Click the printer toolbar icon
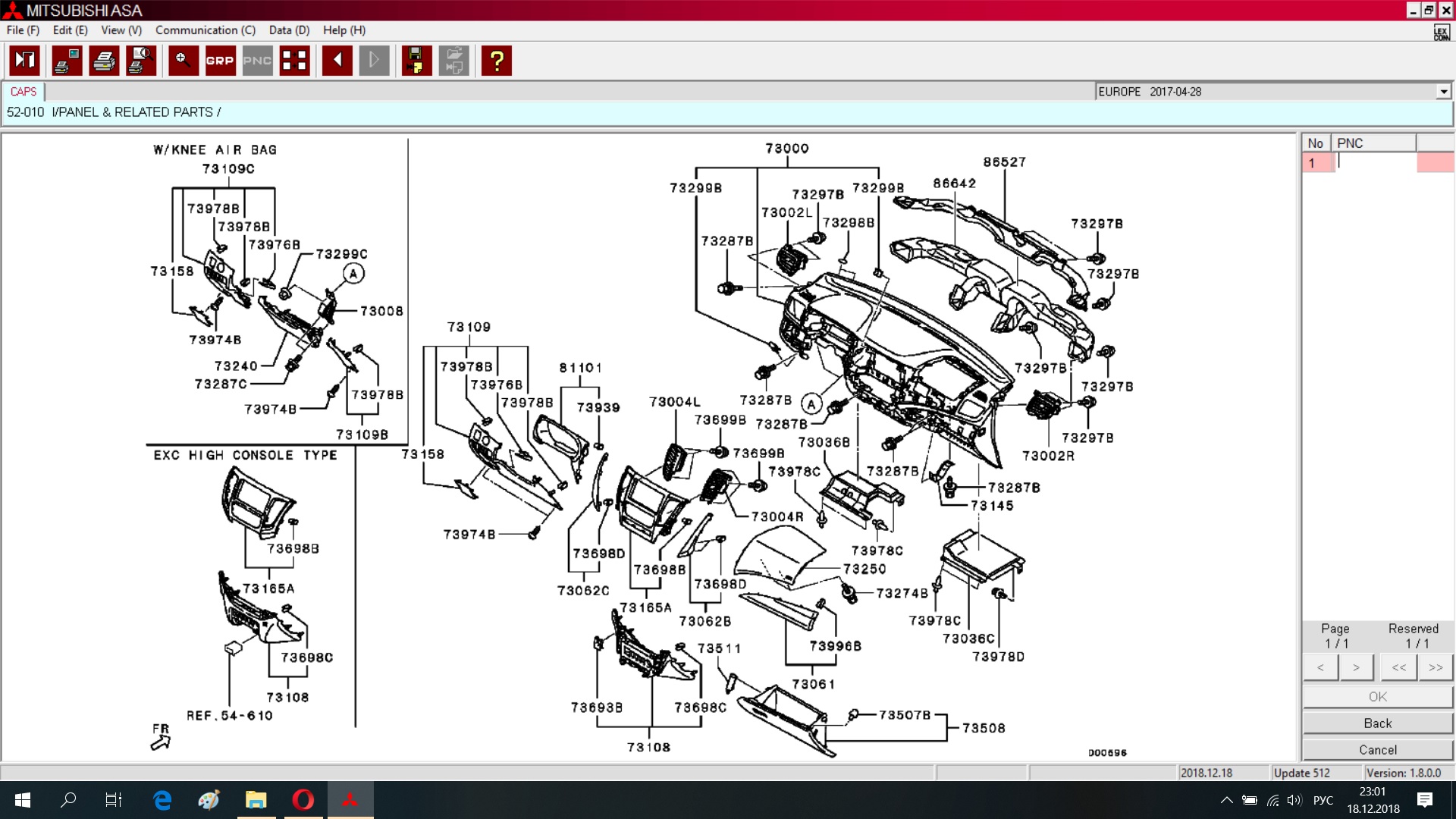This screenshot has width=1456, height=819. click(x=104, y=61)
